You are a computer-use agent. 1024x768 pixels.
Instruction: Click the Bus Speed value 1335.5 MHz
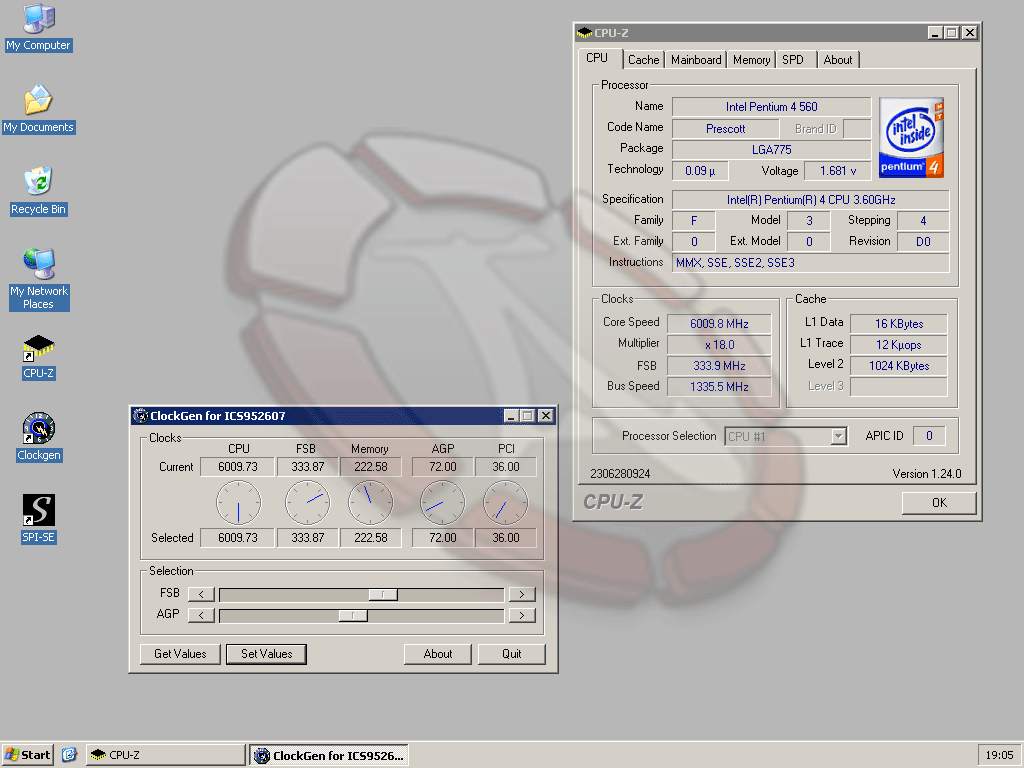[719, 387]
